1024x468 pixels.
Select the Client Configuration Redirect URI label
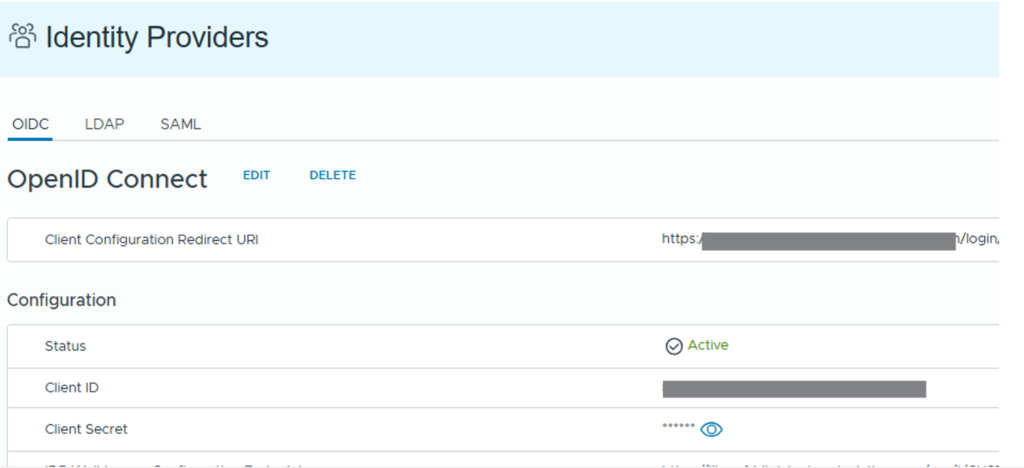[151, 240]
